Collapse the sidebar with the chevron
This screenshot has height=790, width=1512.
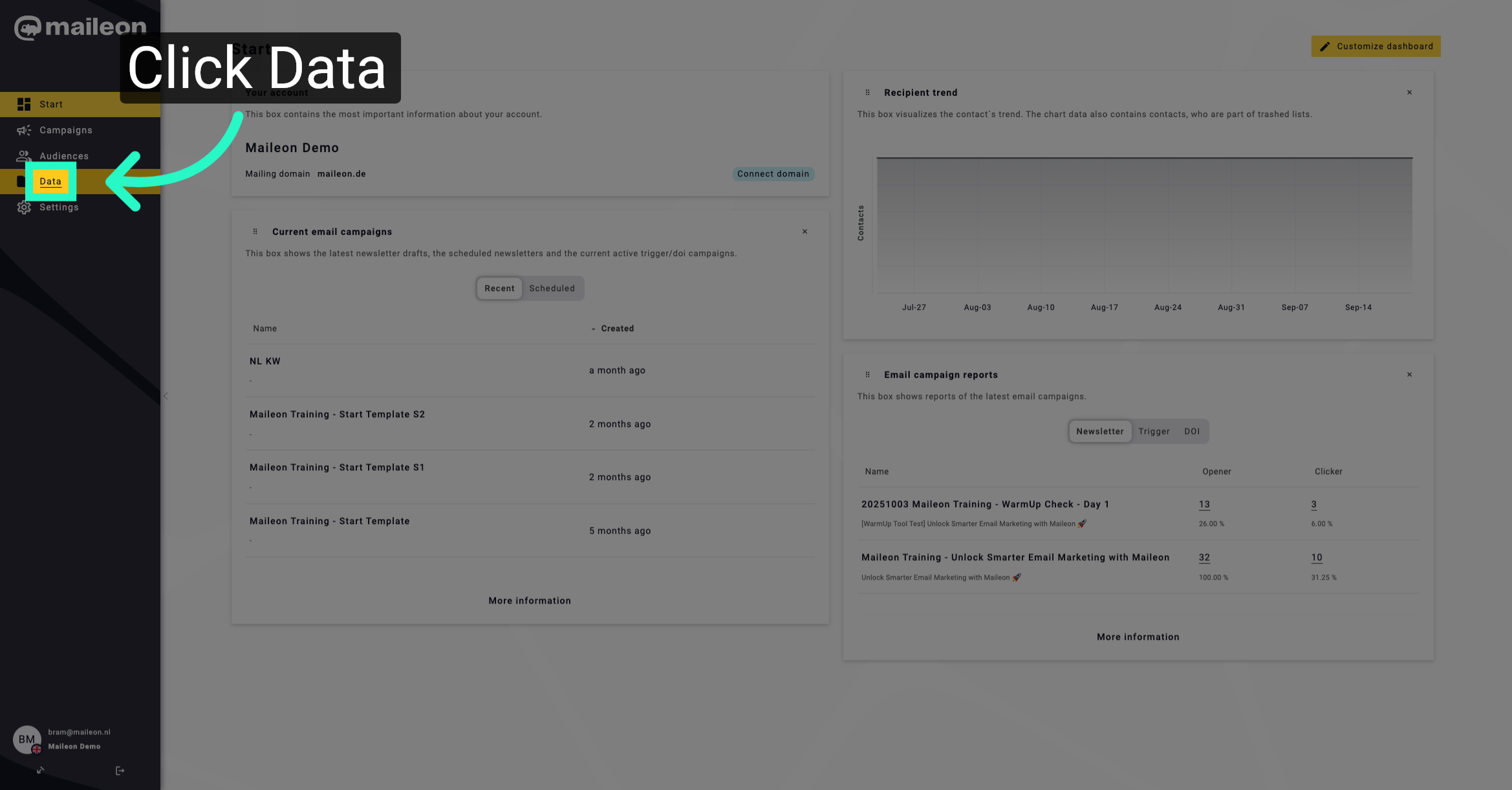tap(166, 396)
